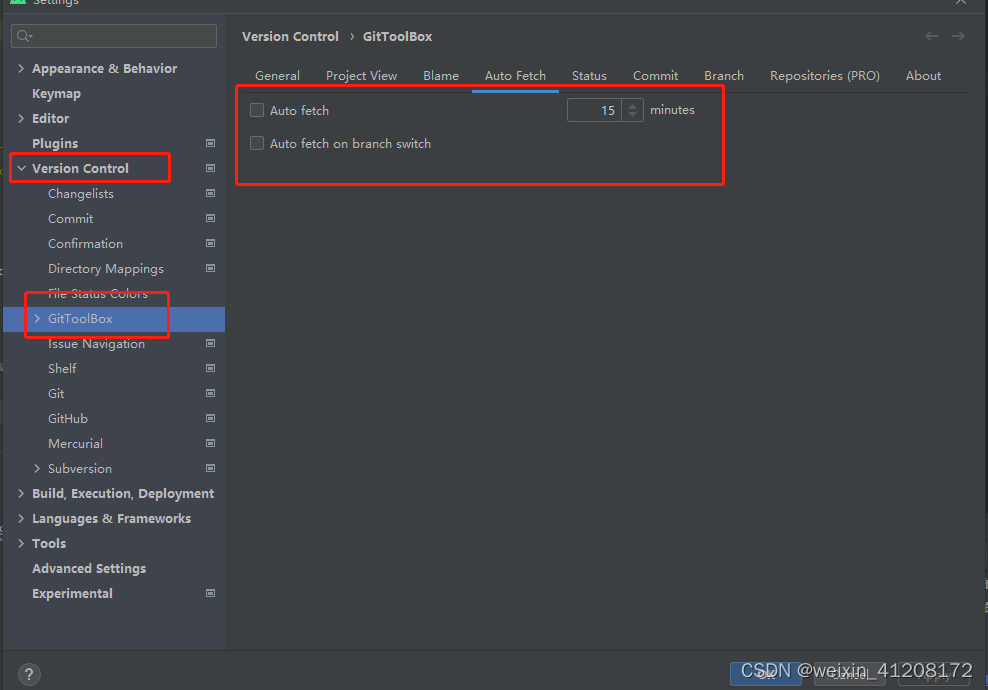
Task: Open the Repositories (PRO) tab
Action: pos(824,75)
